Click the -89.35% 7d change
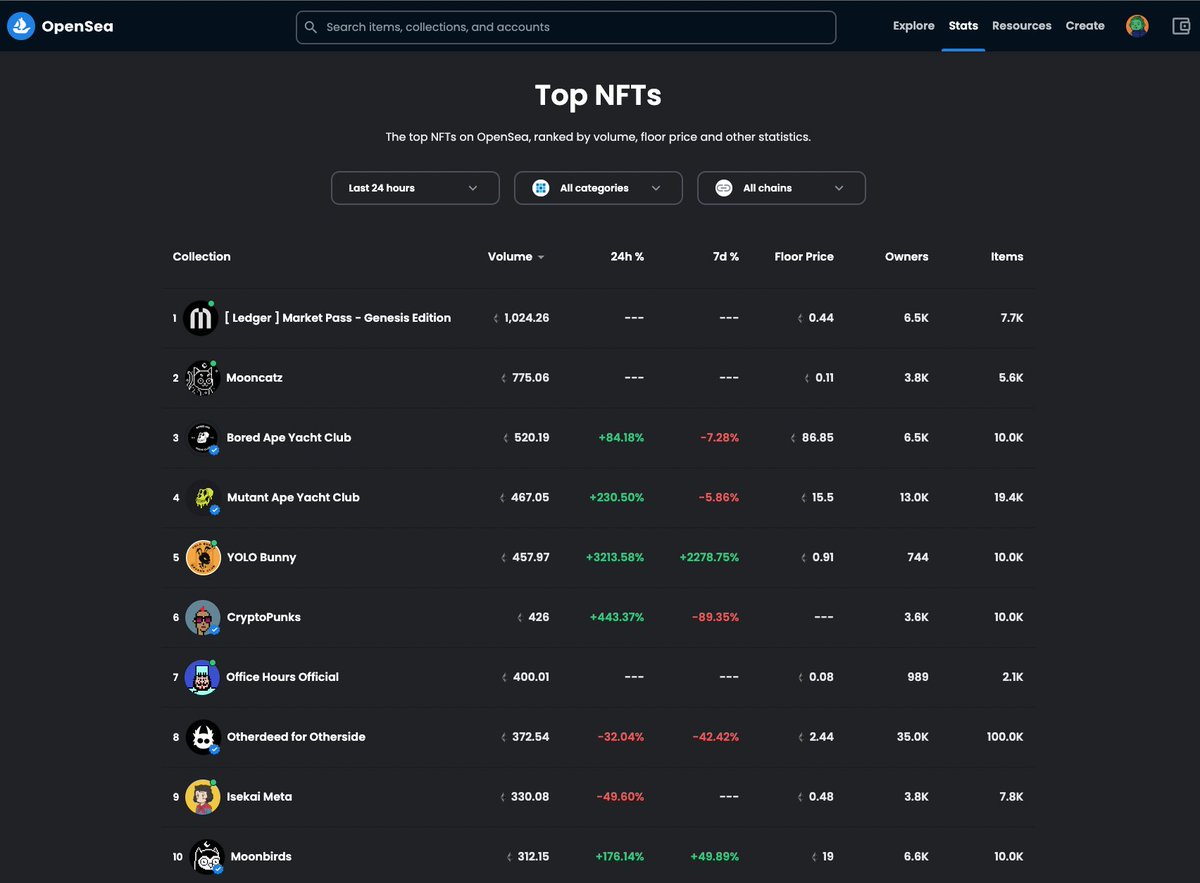This screenshot has width=1200, height=883. 716,618
